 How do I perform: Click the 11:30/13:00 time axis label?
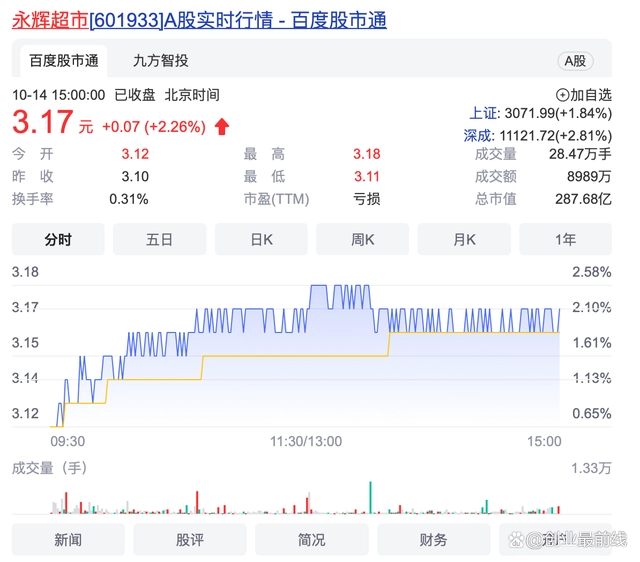point(306,441)
